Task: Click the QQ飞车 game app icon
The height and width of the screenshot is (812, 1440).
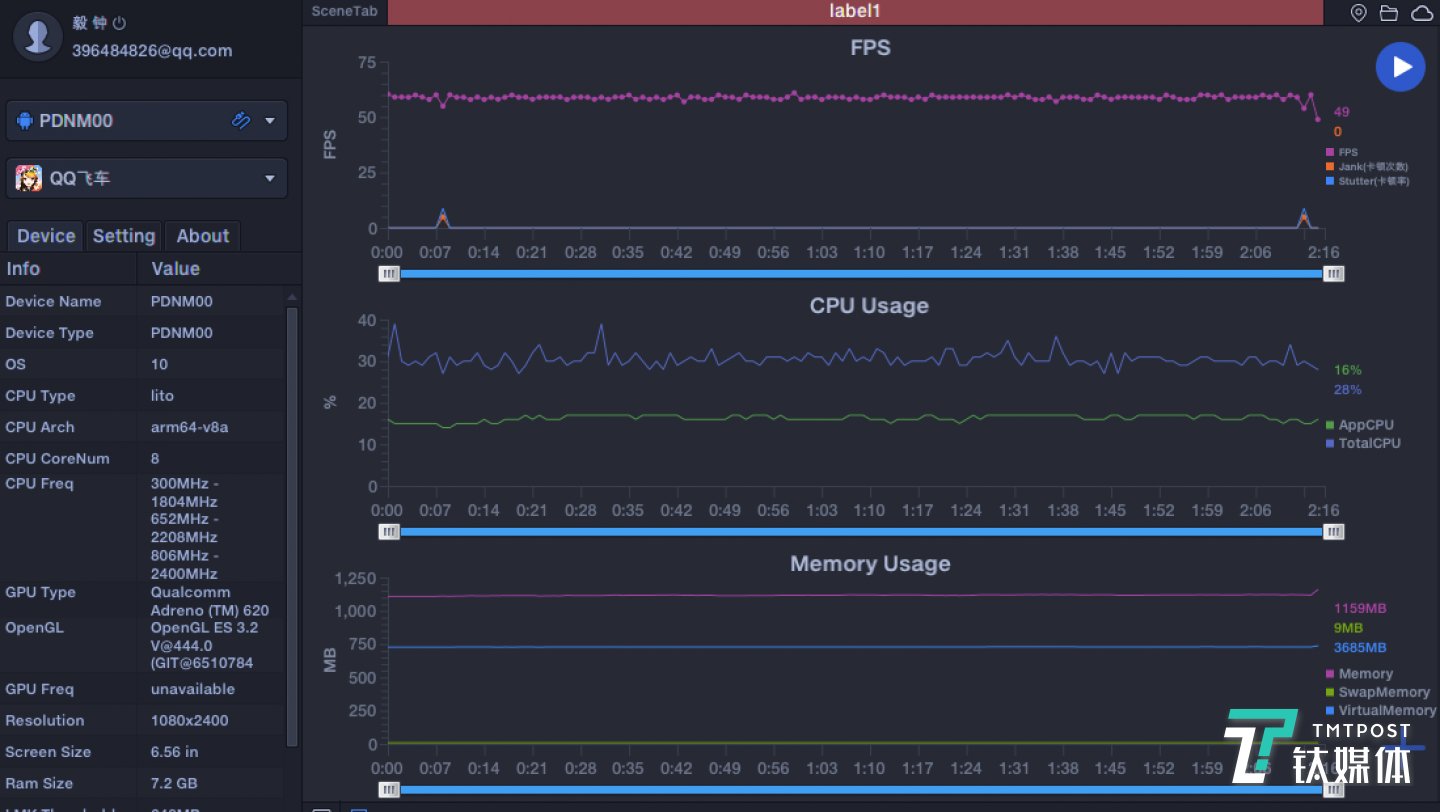Action: (x=28, y=178)
